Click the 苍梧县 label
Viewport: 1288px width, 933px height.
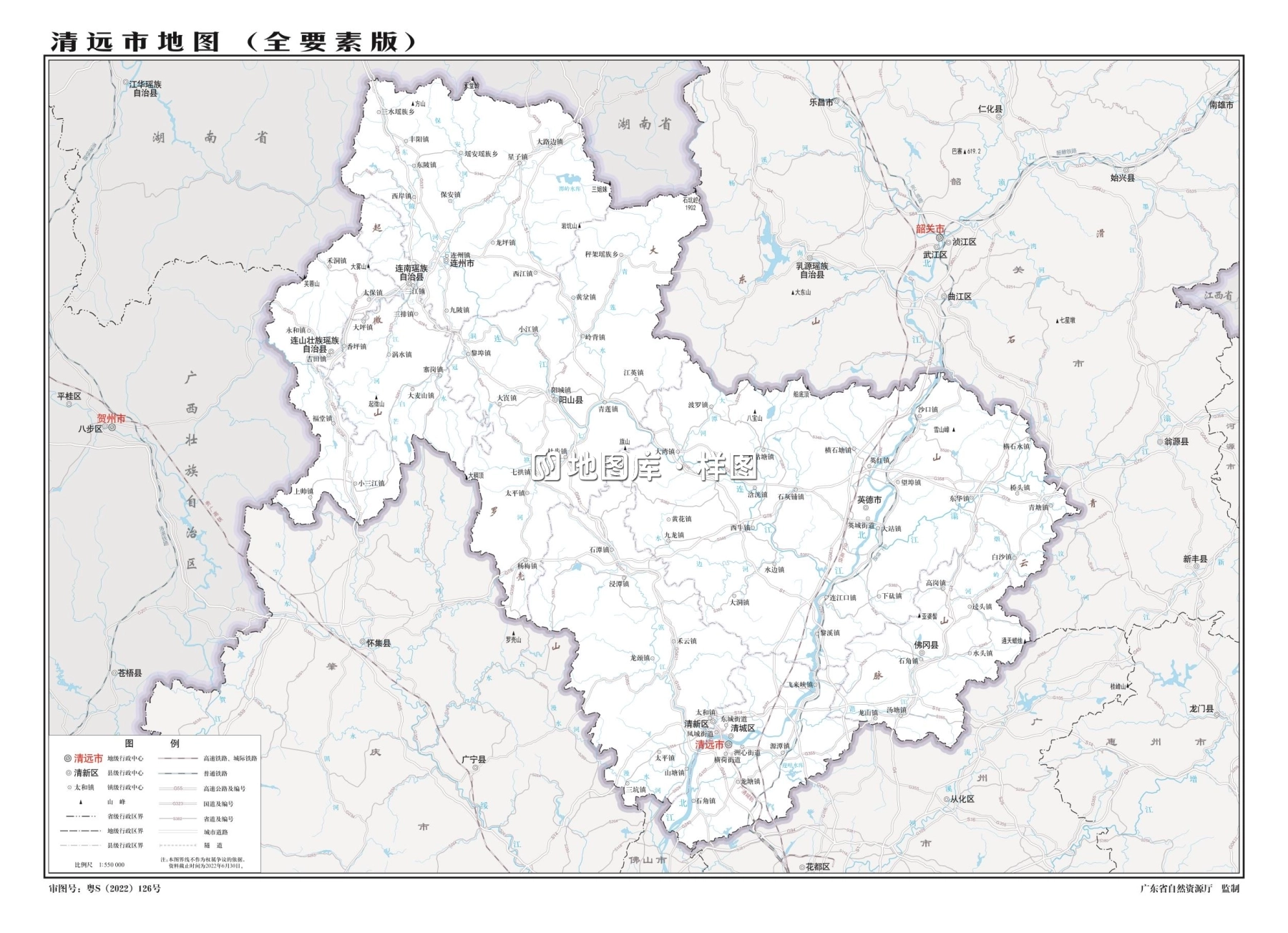coord(130,673)
